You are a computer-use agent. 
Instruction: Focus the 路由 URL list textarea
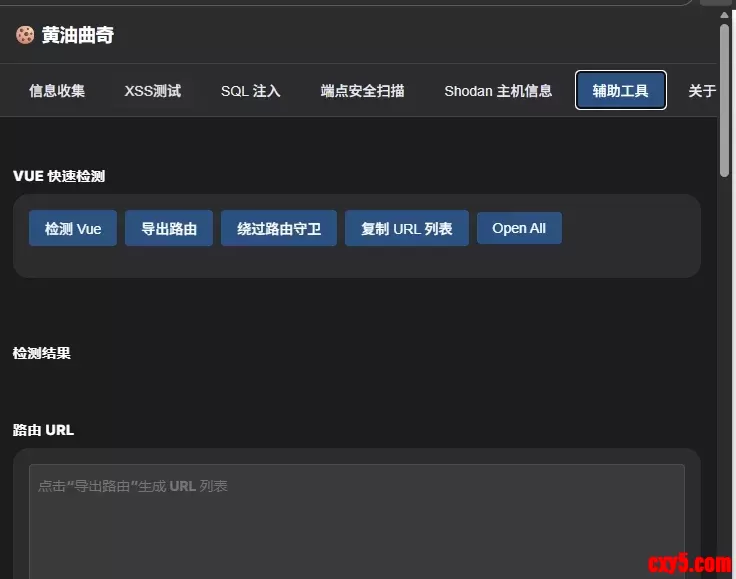(357, 522)
